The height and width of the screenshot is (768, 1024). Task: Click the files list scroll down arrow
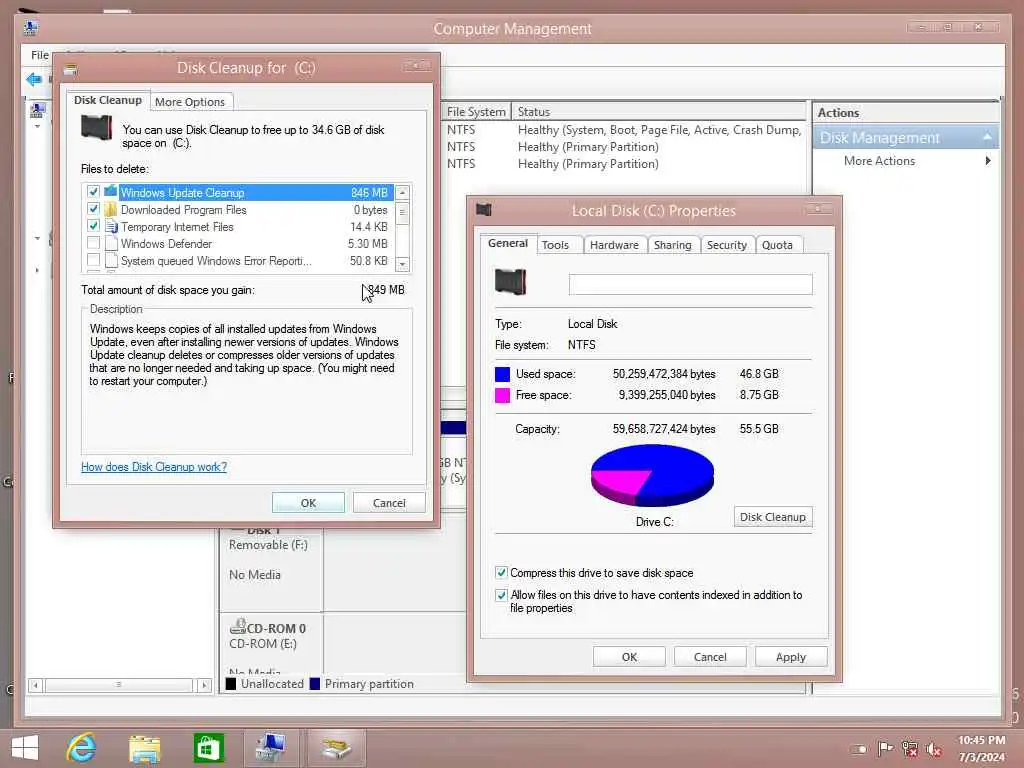402,264
